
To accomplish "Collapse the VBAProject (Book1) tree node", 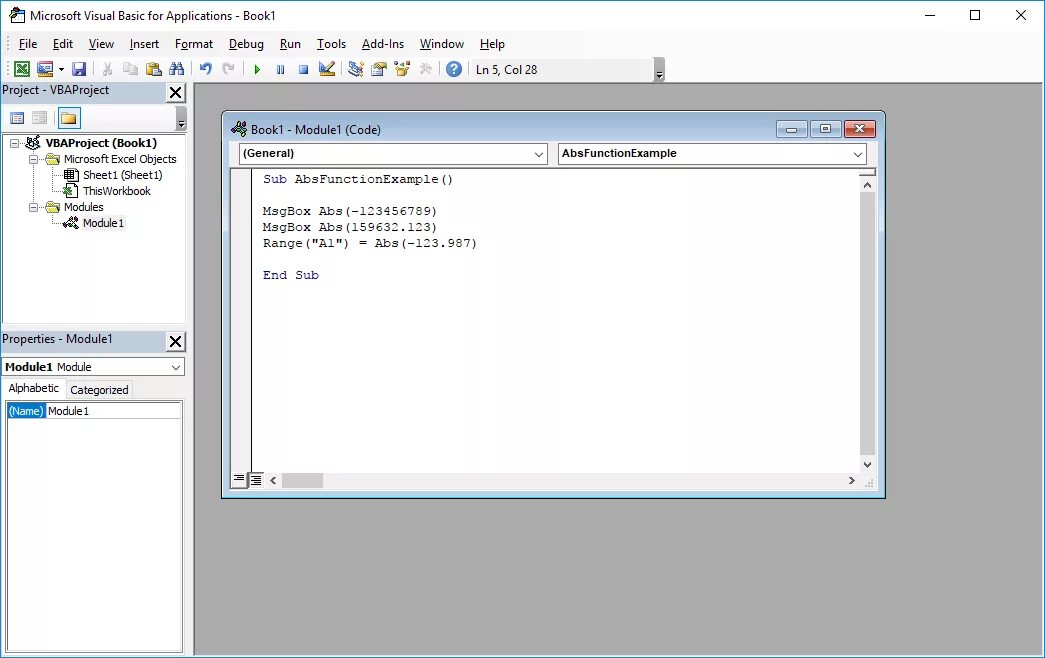I will 14,143.
